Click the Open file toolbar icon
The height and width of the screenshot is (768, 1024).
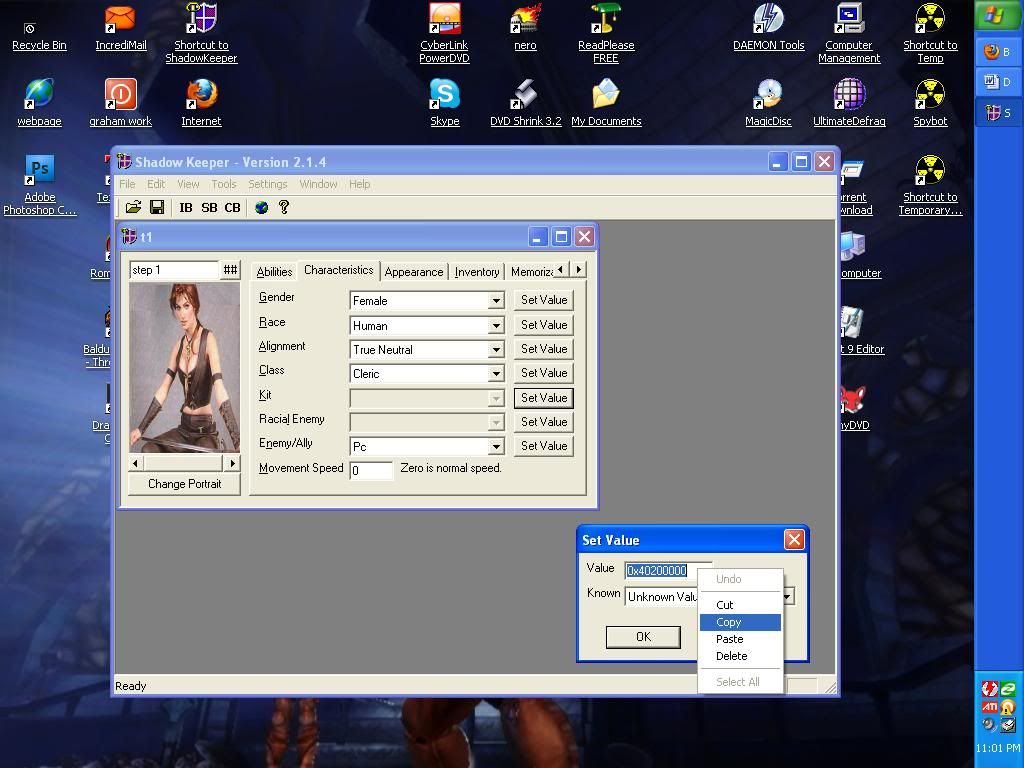[x=133, y=207]
